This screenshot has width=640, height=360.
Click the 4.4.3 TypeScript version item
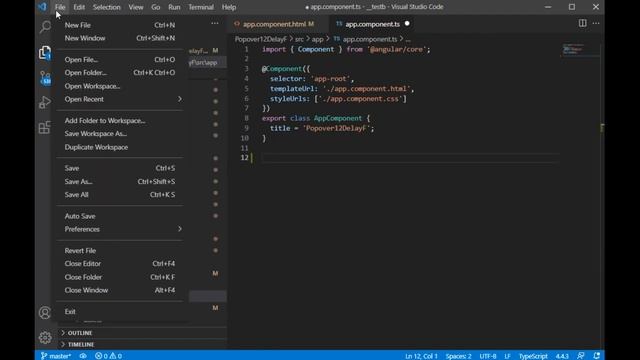562,356
